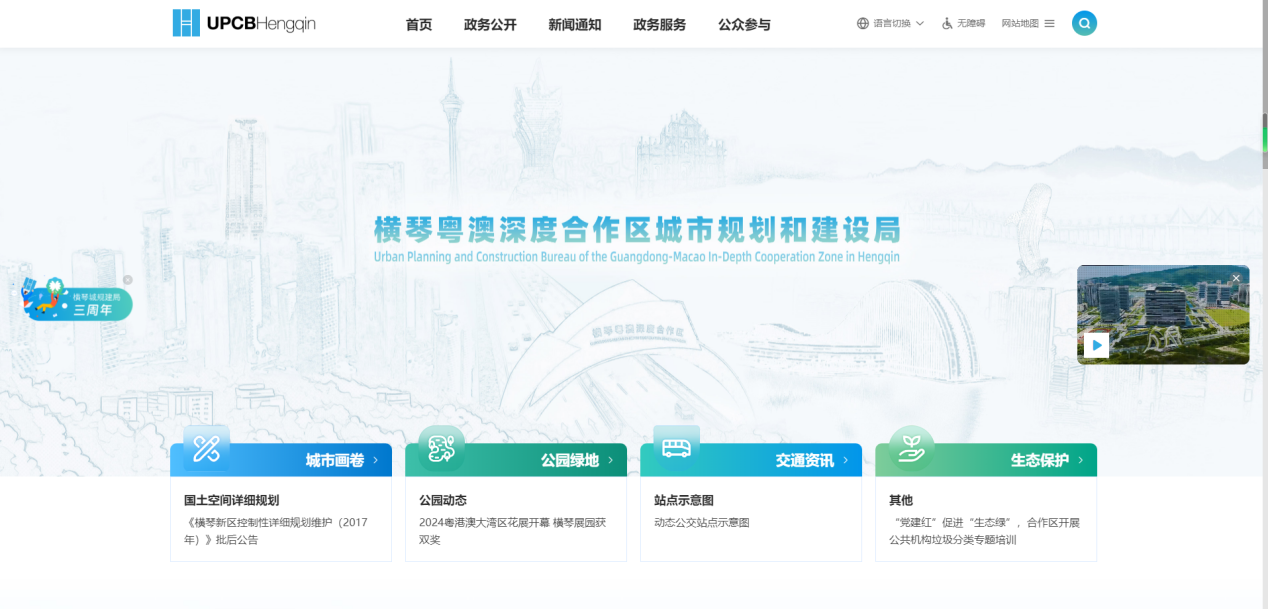This screenshot has height=609, width=1268.
Task: Click the search magnifier icon
Action: click(1084, 23)
